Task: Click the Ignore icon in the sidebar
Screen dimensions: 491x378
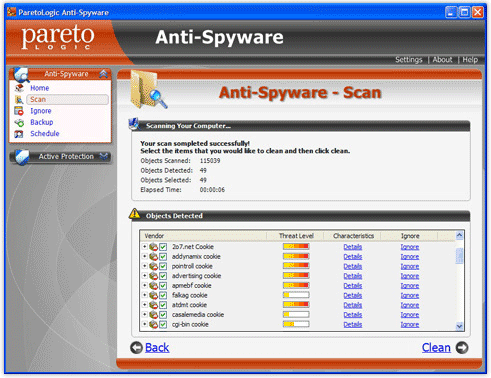Action: pos(19,111)
